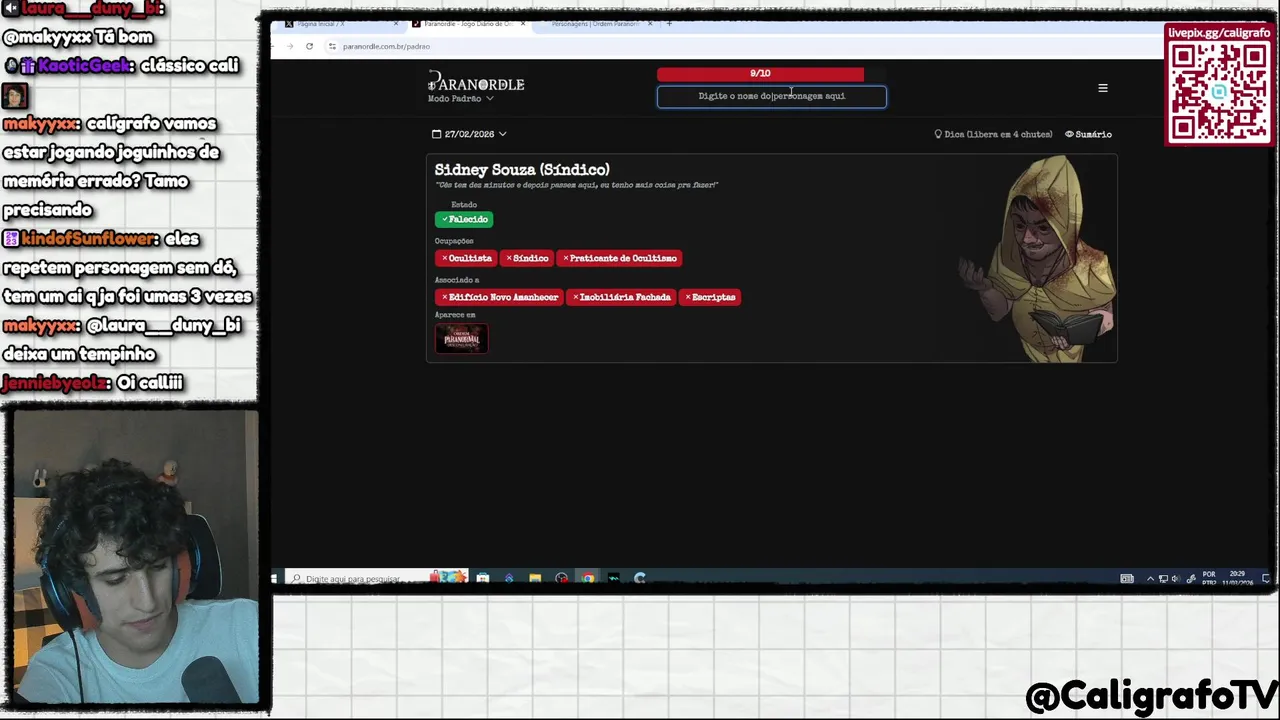This screenshot has width=1280, height=720.
Task: Click the Dica hint button
Action: pyautogui.click(x=993, y=134)
